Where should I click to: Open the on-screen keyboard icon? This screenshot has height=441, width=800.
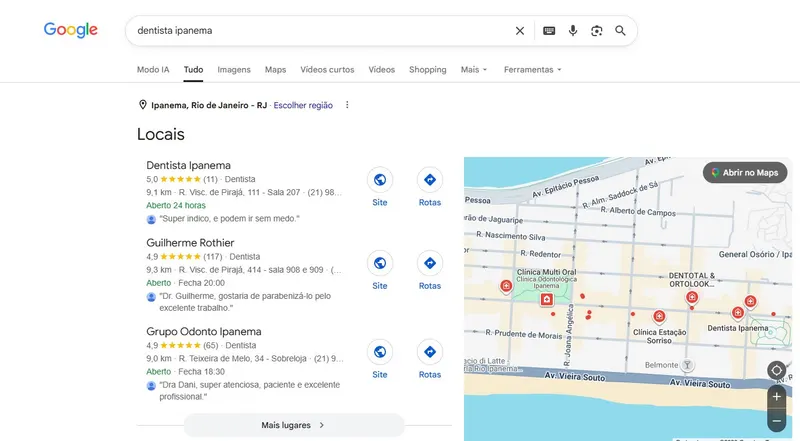pyautogui.click(x=549, y=31)
